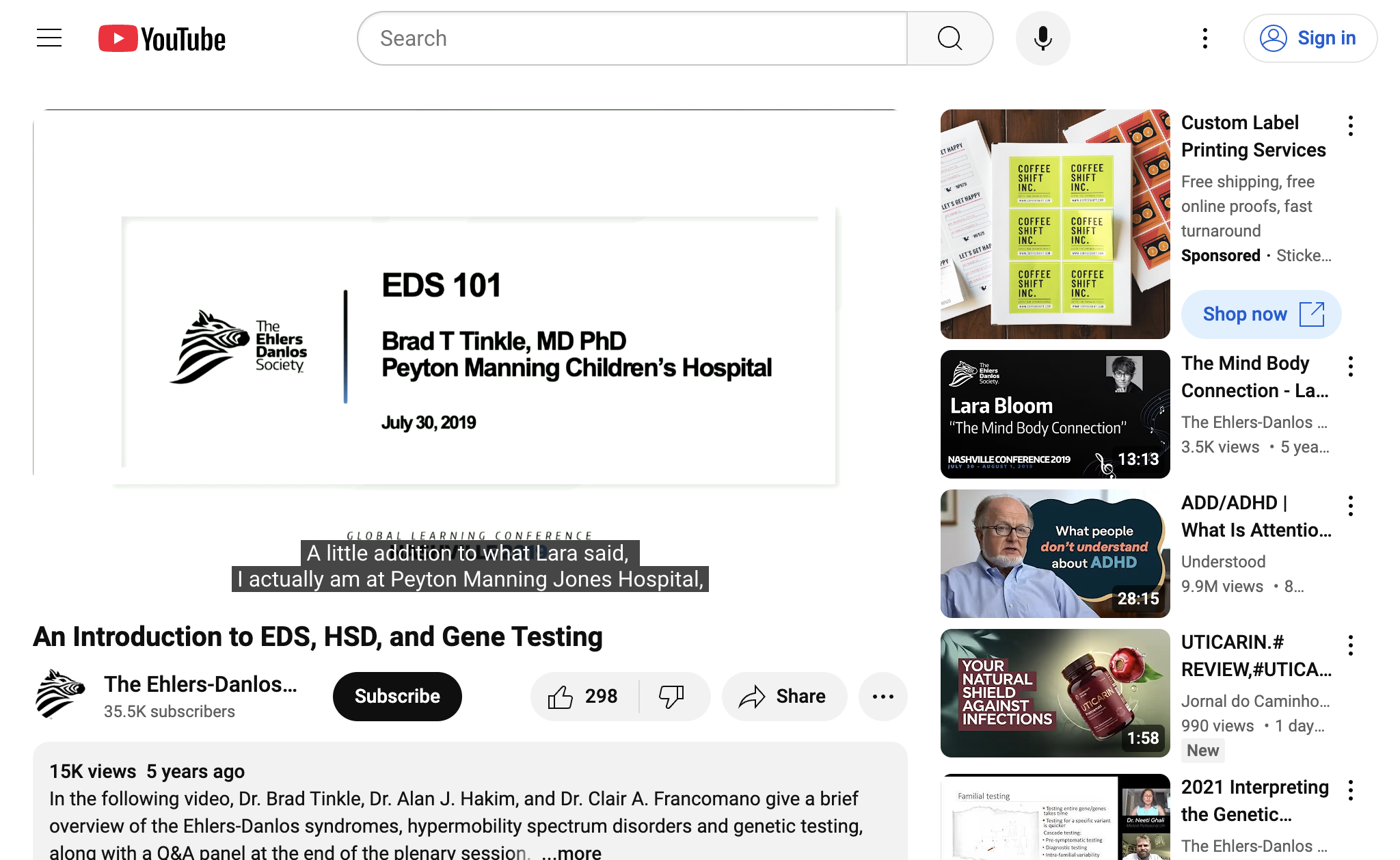Screen dimensions: 1400x860
Task: Open menu on Custom Label Printing ad
Action: pyautogui.click(x=1351, y=126)
